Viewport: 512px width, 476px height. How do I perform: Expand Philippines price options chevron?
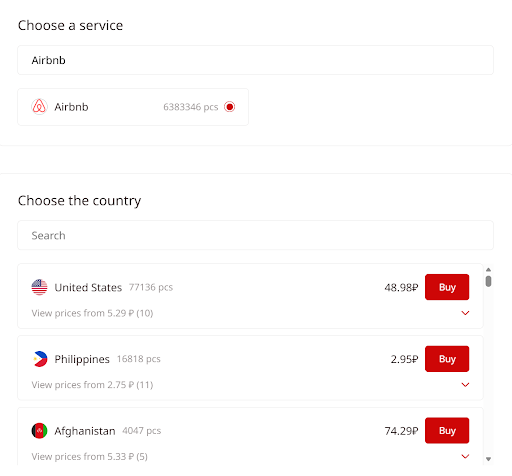pos(465,385)
